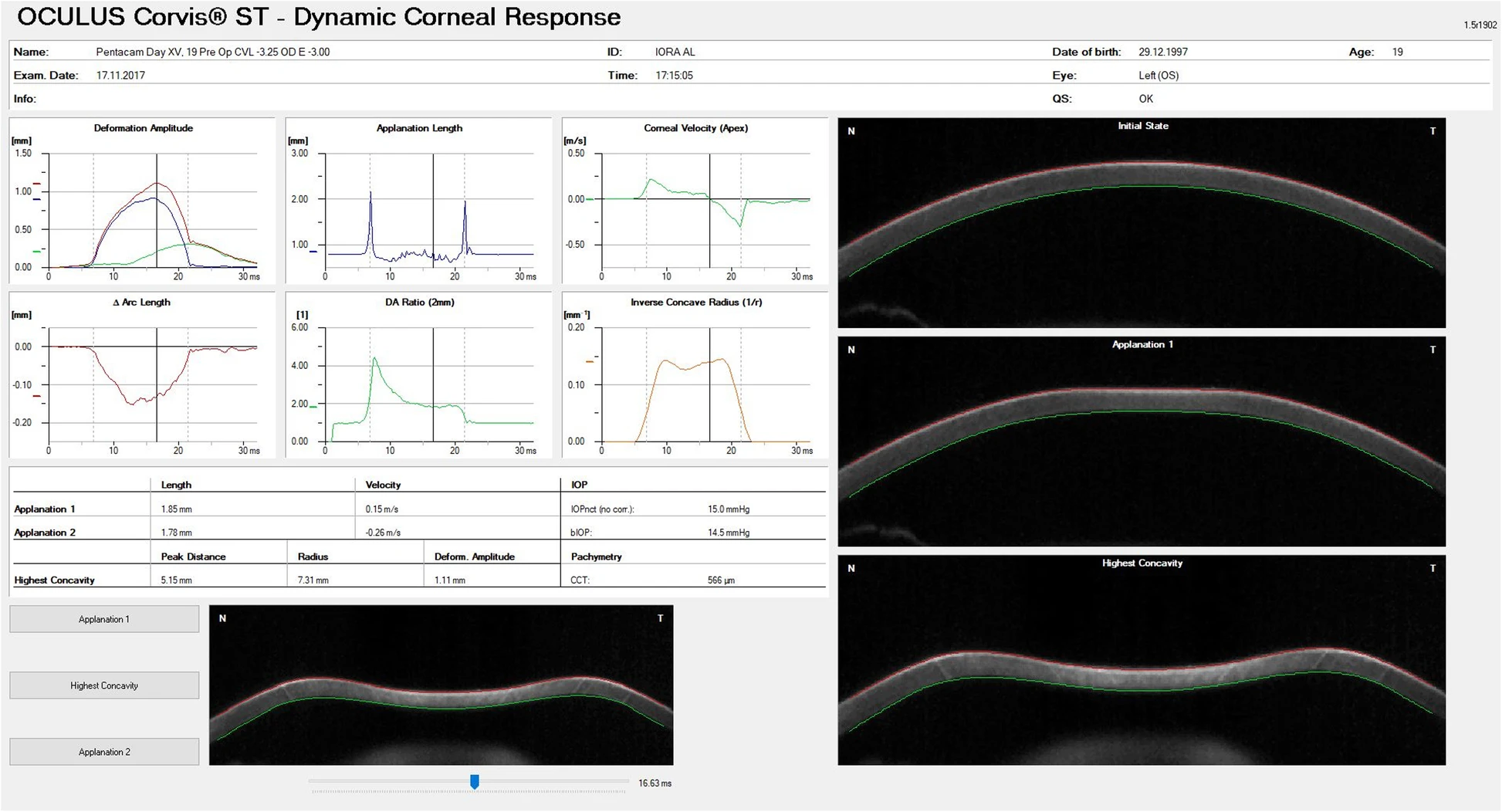Click the deformation amplitude value 1.11 mm
Screen dimensions: 1502x812
click(x=450, y=580)
